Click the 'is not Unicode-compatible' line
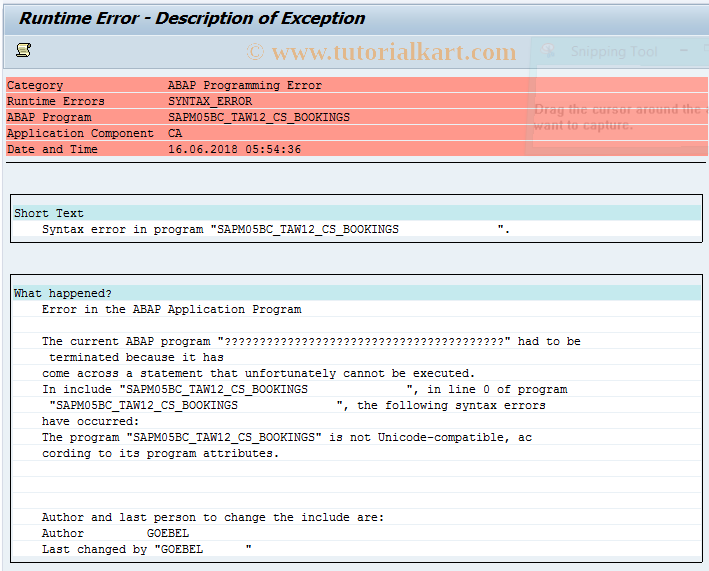 [287, 437]
